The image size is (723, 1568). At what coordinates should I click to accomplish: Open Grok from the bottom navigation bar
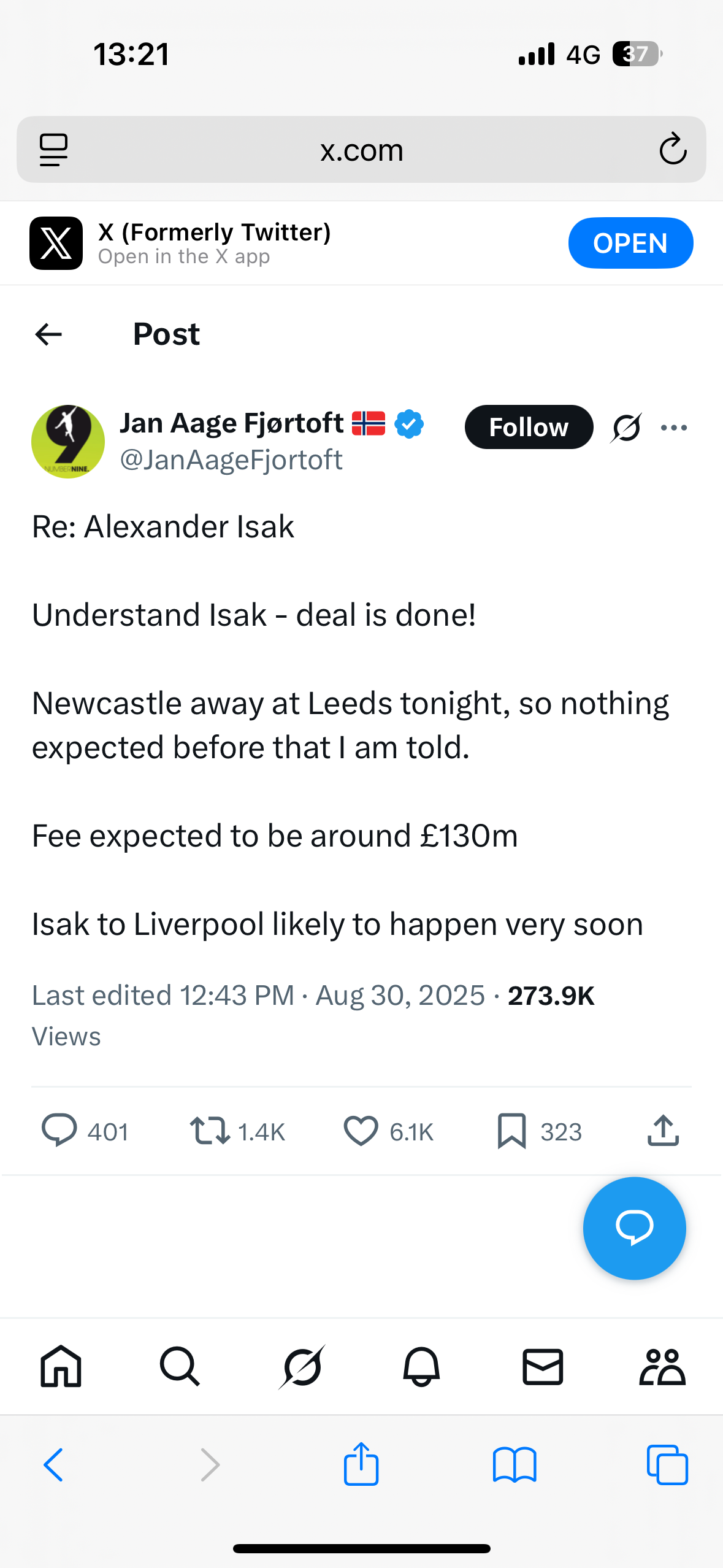point(302,1367)
